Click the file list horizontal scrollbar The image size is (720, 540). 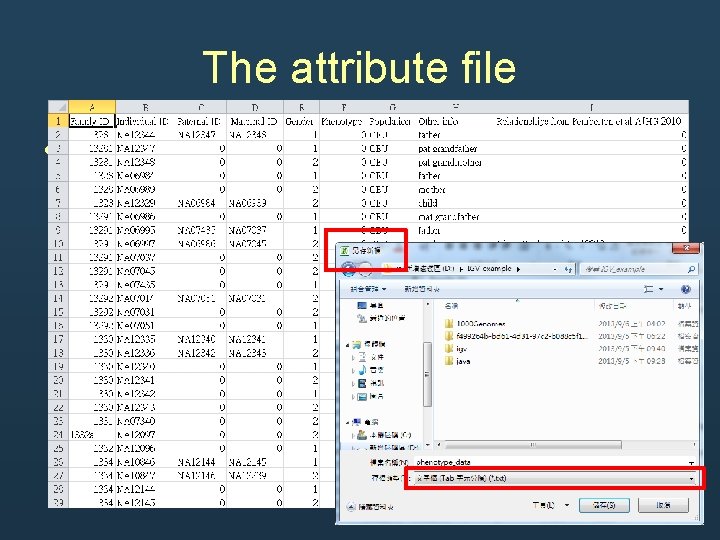(533, 444)
